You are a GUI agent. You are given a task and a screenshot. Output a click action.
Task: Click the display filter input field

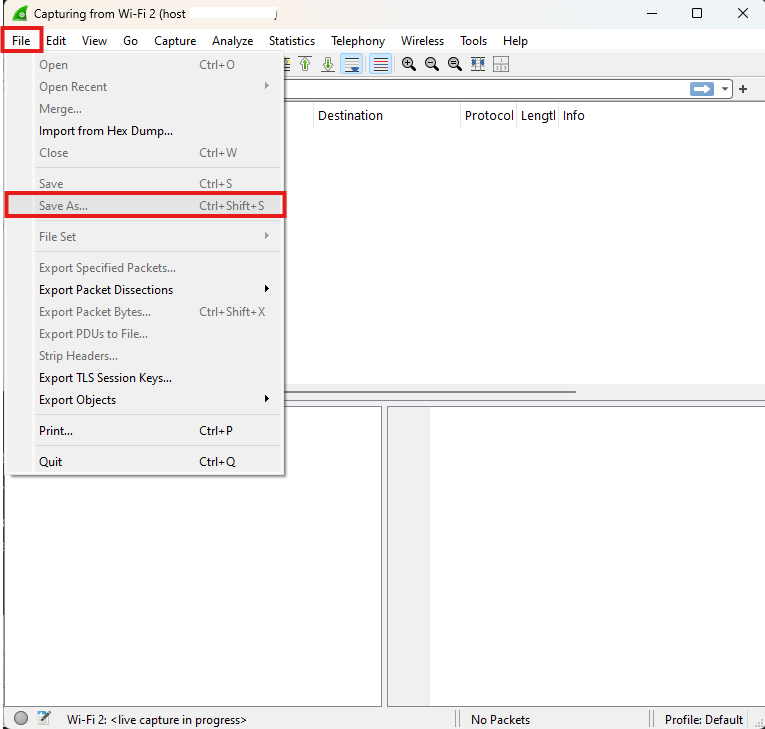point(485,89)
